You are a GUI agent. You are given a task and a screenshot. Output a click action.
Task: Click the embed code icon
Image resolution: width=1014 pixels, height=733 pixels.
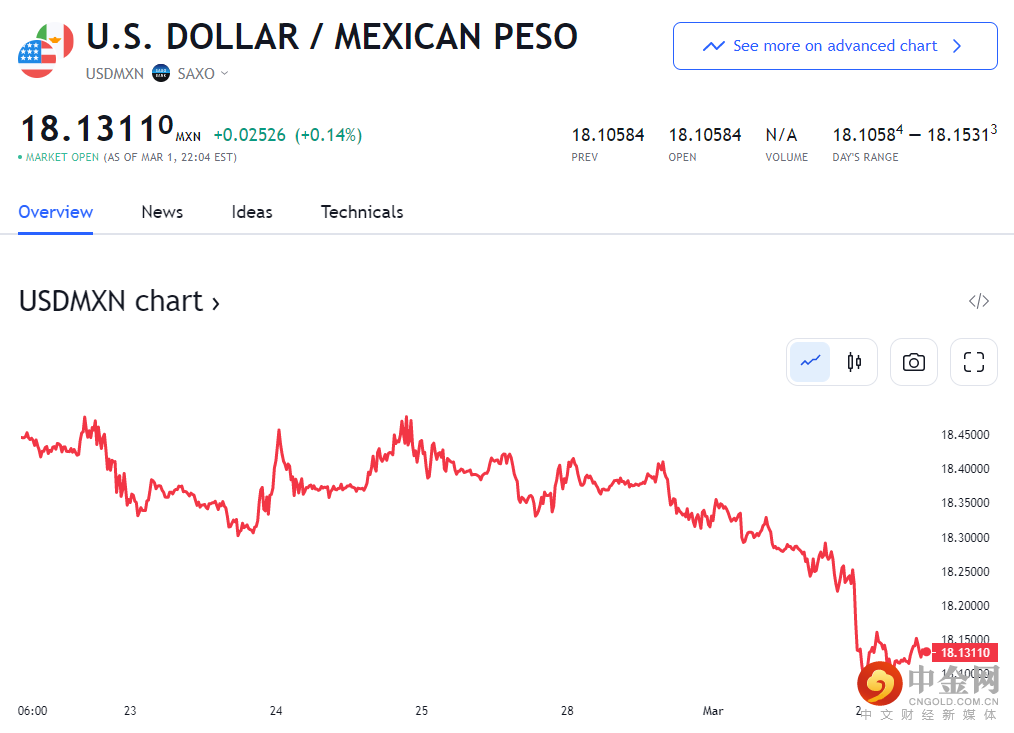[x=979, y=301]
